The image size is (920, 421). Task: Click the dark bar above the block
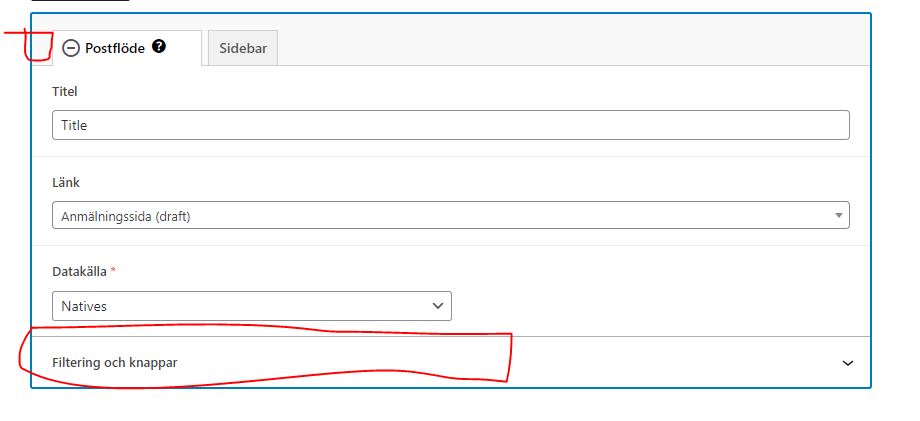(80, 1)
